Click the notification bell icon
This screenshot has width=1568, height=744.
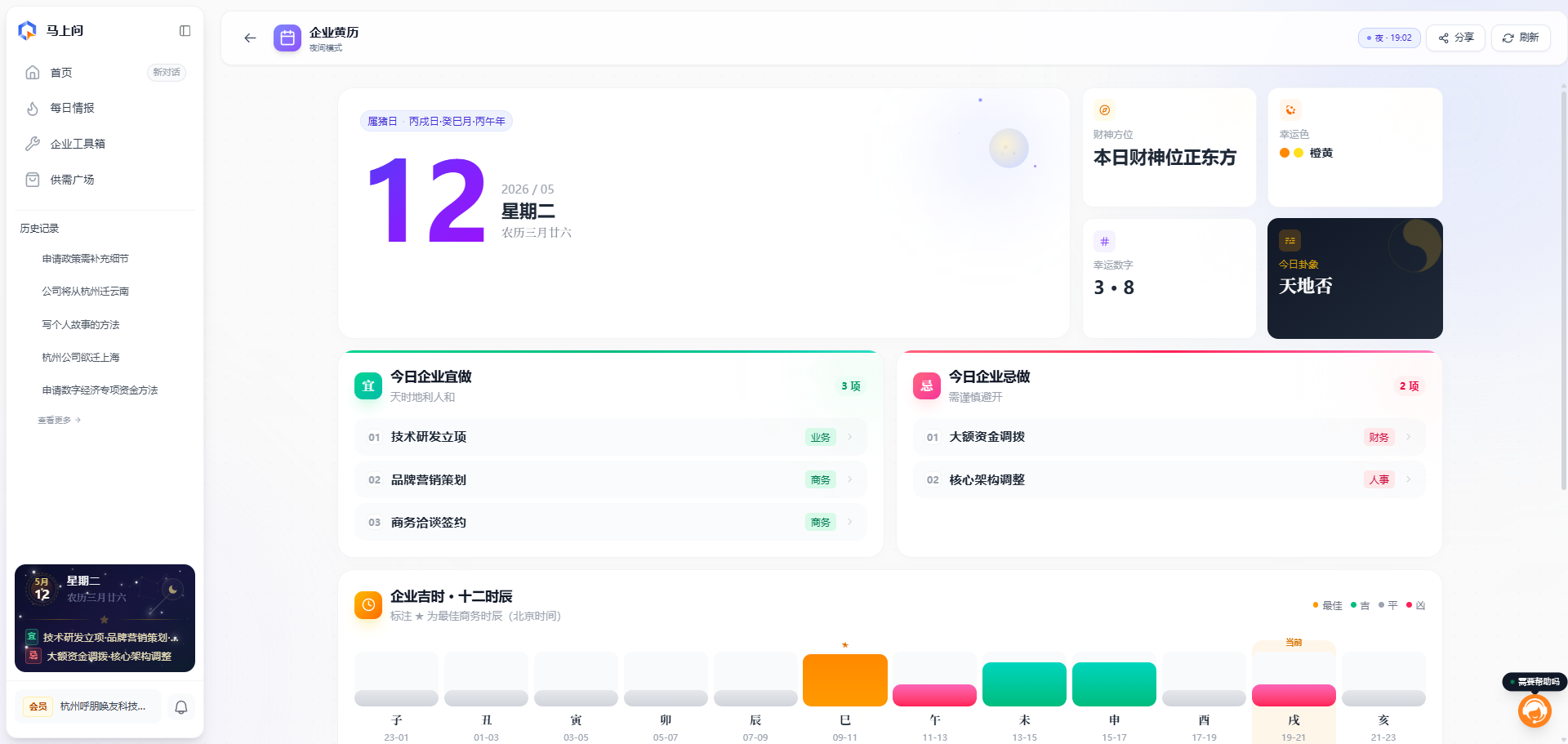(x=181, y=707)
